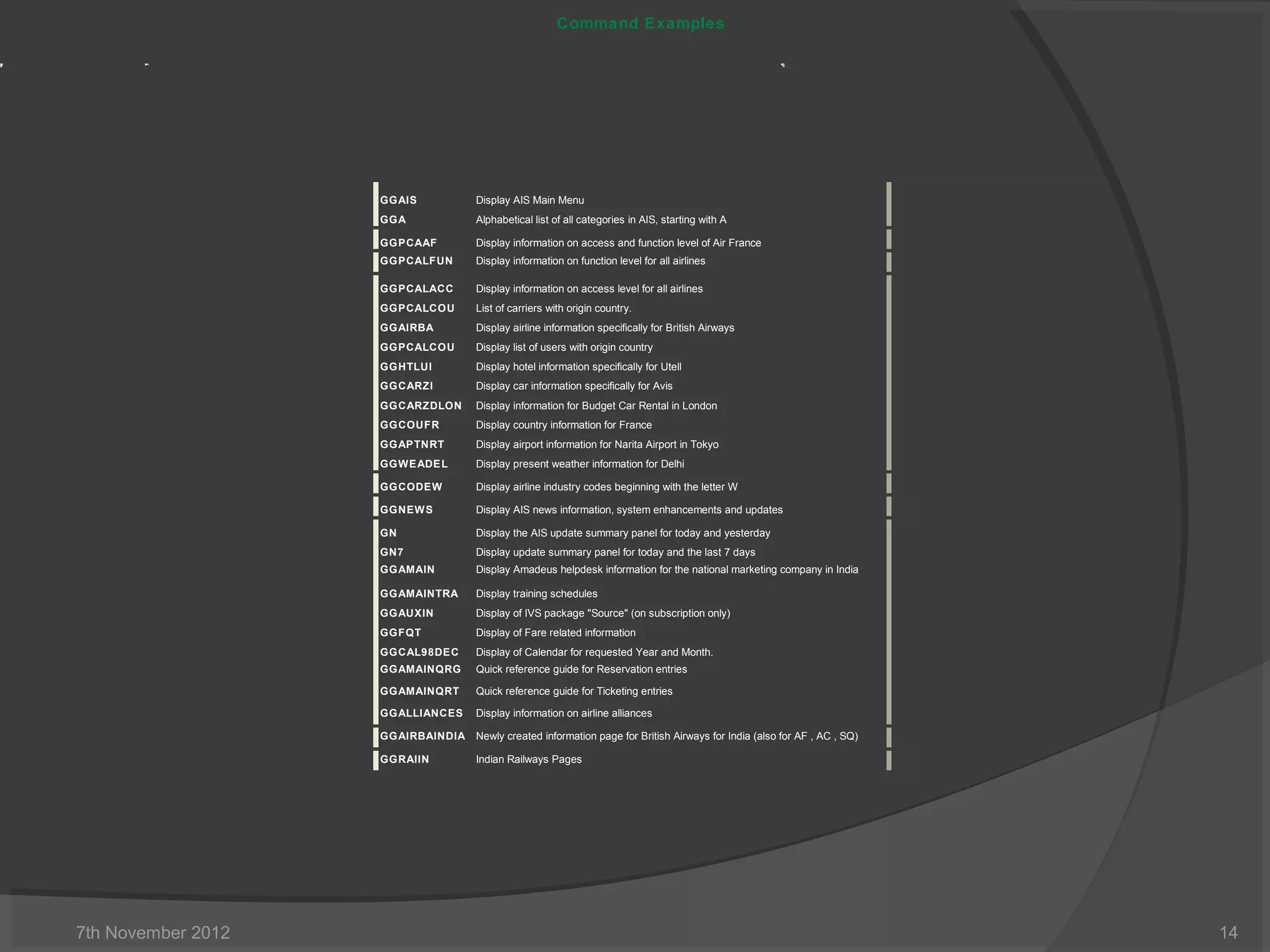Click the GGCARZDLON Budget Car Rental code
This screenshot has width=1270, height=952.
[x=420, y=406]
